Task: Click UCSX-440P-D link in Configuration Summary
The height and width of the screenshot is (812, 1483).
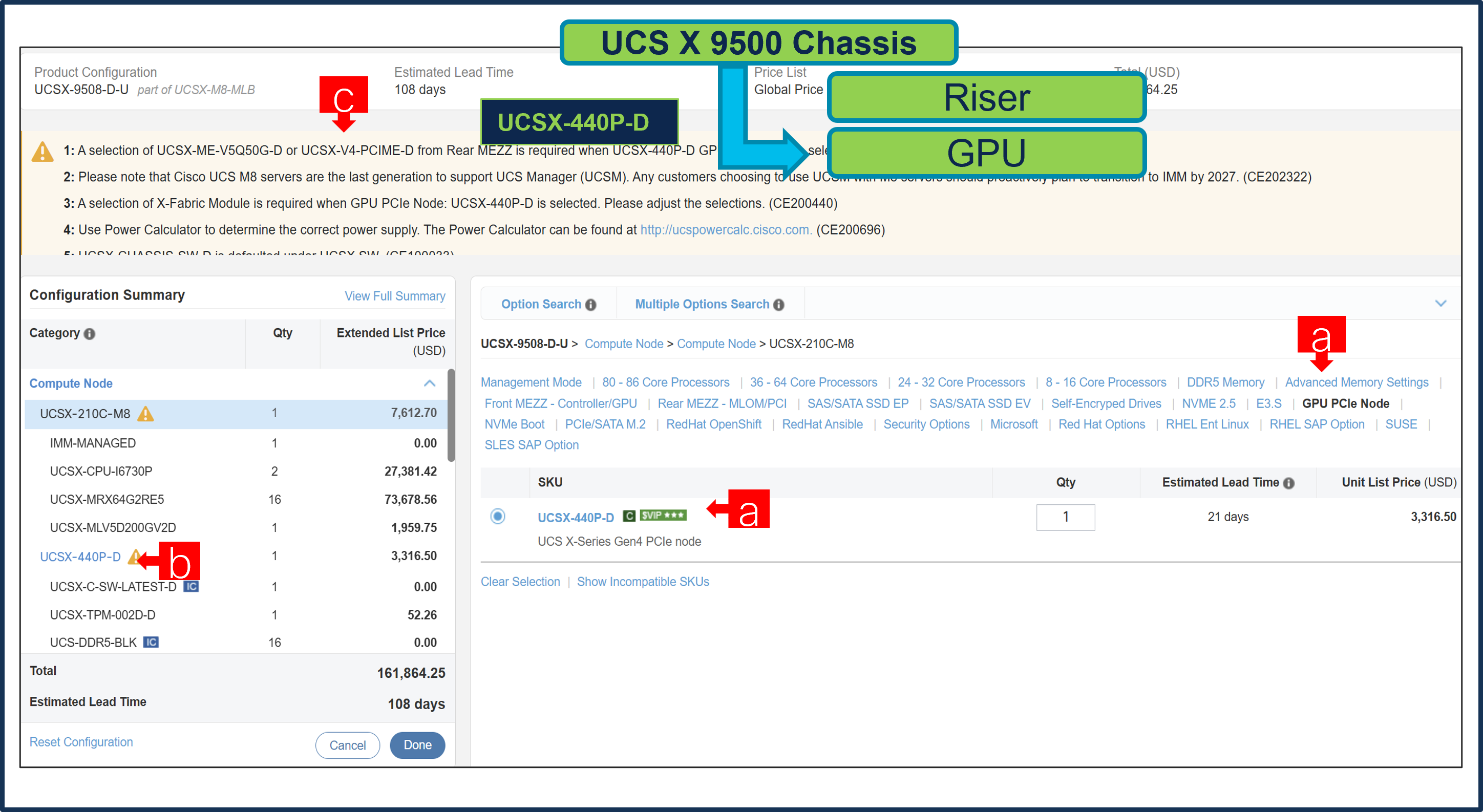Action: click(80, 557)
